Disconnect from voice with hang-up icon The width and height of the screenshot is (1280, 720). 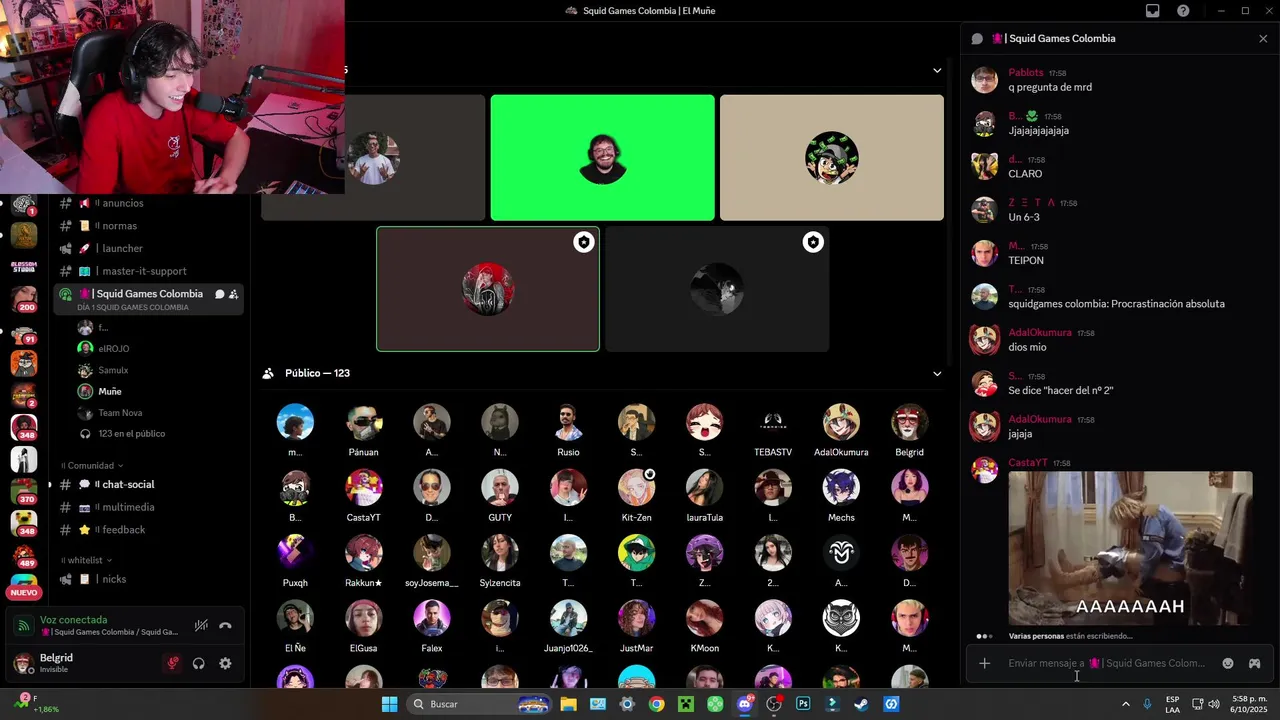[x=225, y=625]
